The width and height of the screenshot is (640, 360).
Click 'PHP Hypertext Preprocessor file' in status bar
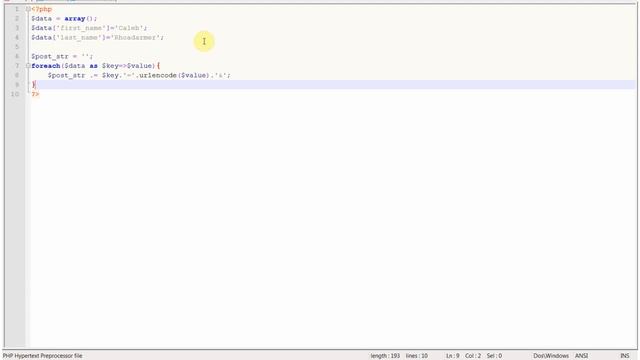point(42,356)
